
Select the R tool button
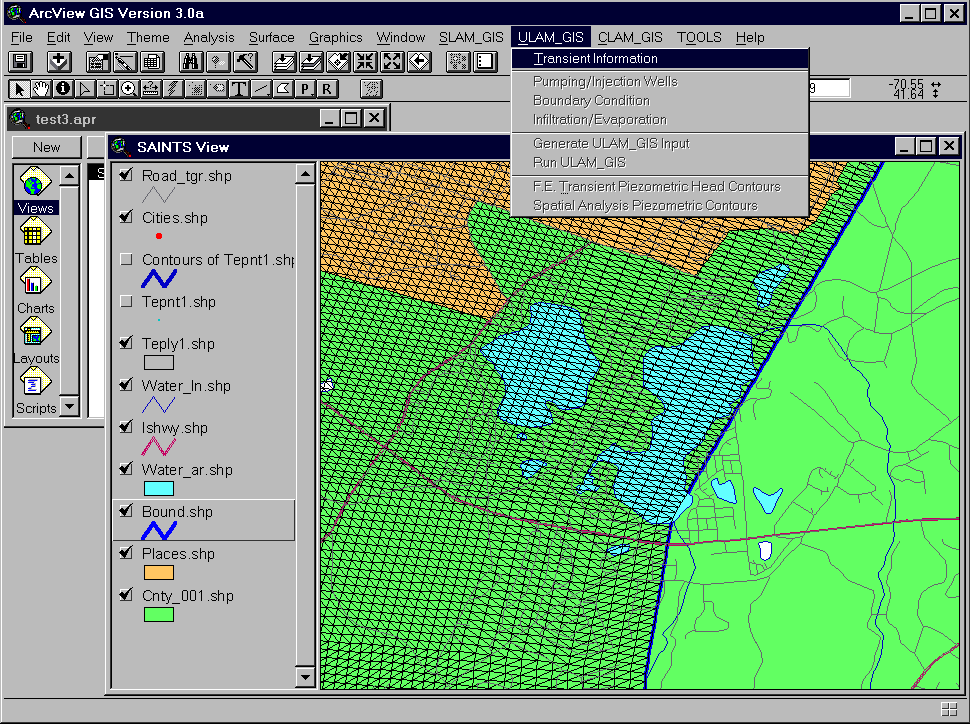point(327,89)
